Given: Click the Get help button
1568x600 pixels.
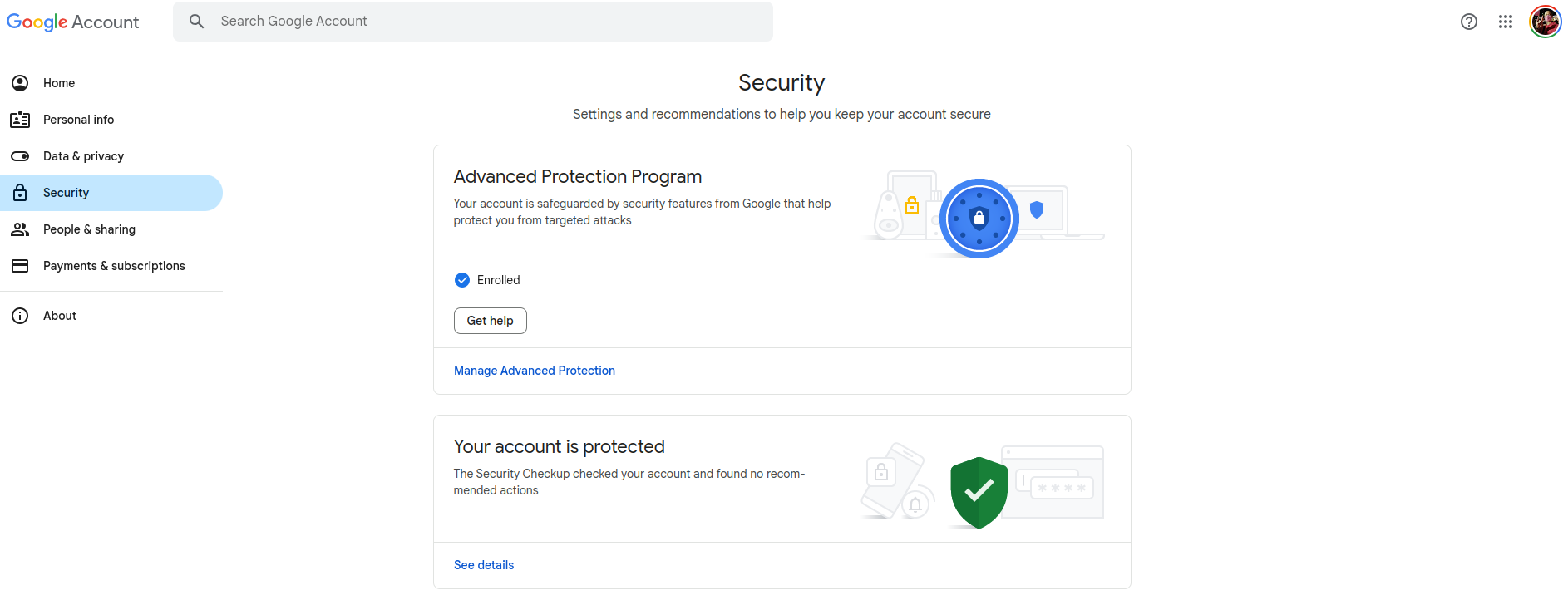Looking at the screenshot, I should [x=491, y=321].
